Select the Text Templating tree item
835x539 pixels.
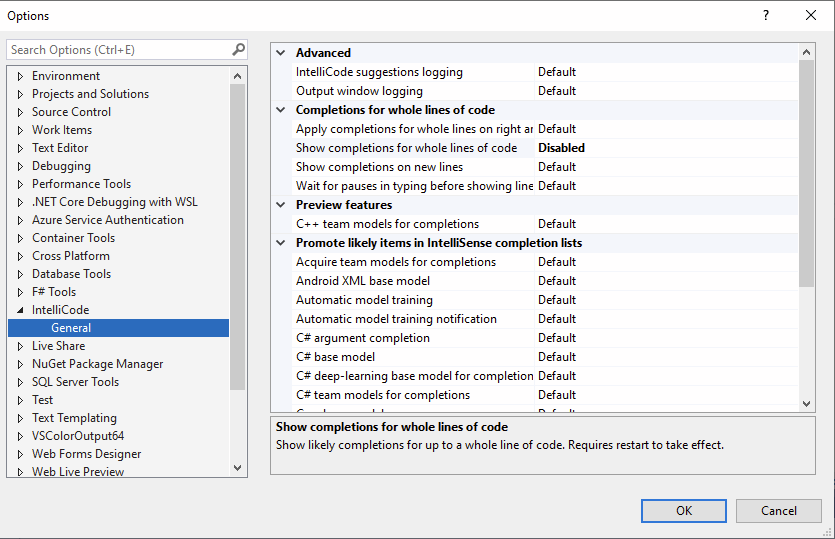click(74, 418)
